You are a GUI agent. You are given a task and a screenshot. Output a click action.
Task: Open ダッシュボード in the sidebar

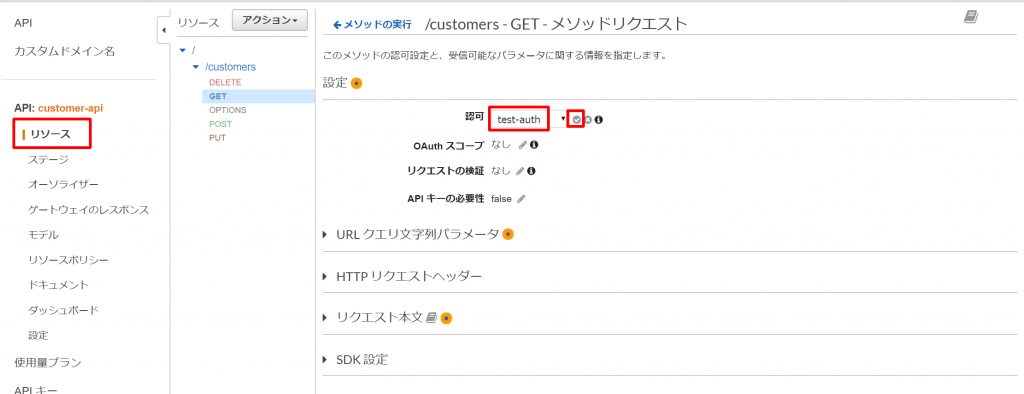coord(64,310)
